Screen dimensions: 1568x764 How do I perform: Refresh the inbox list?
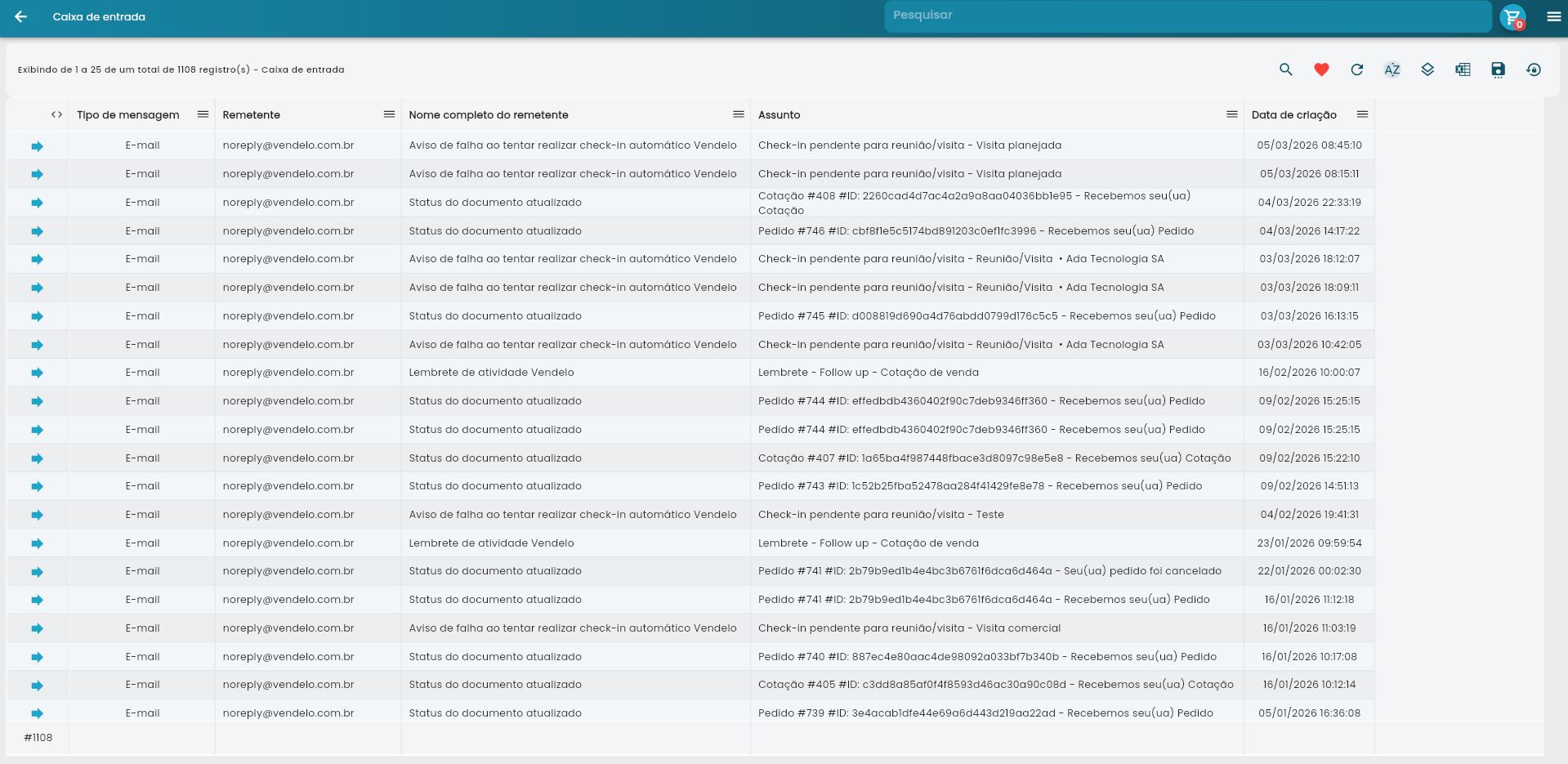click(x=1356, y=70)
